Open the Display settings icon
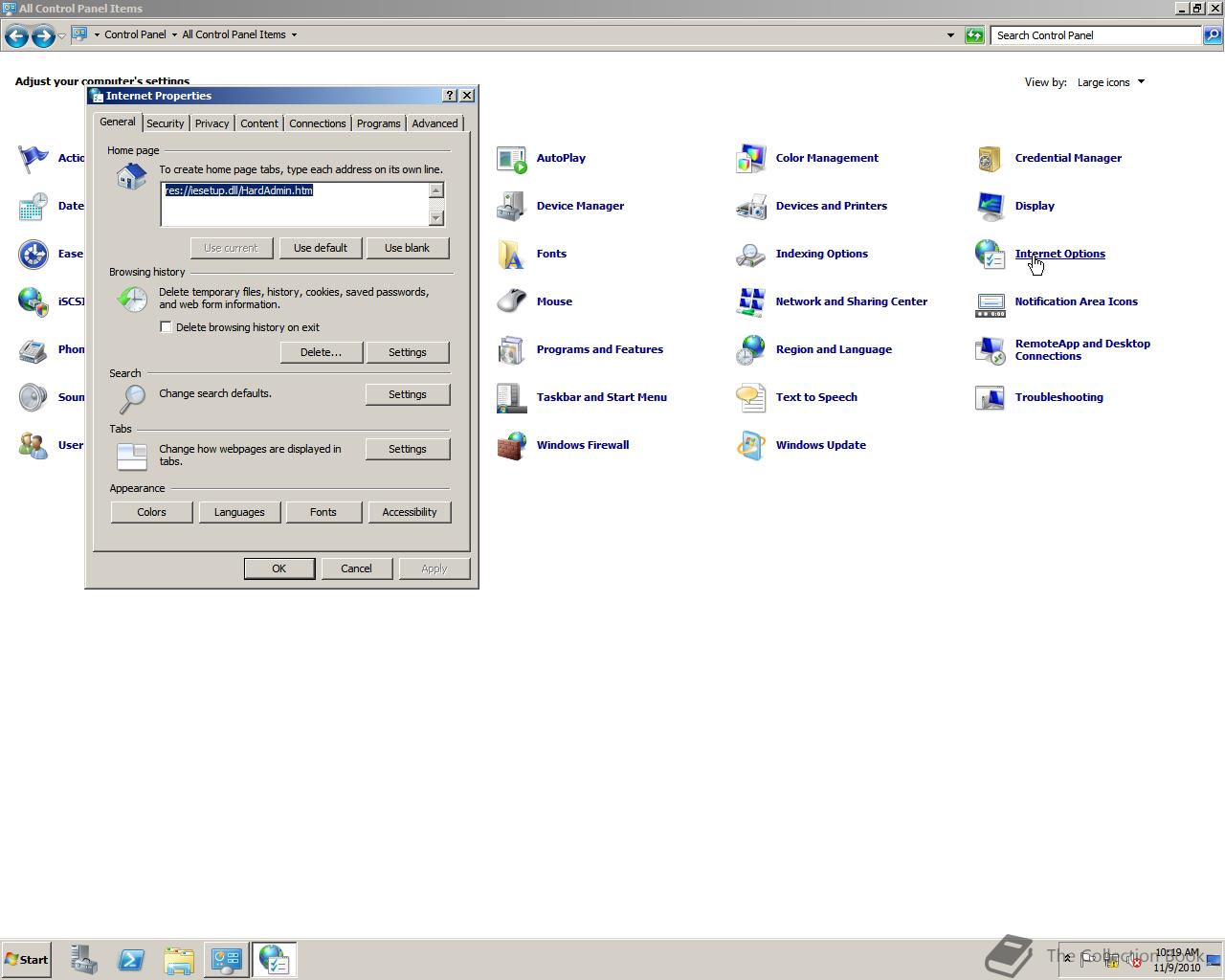Viewport: 1225px width, 980px height. pyautogui.click(x=991, y=207)
